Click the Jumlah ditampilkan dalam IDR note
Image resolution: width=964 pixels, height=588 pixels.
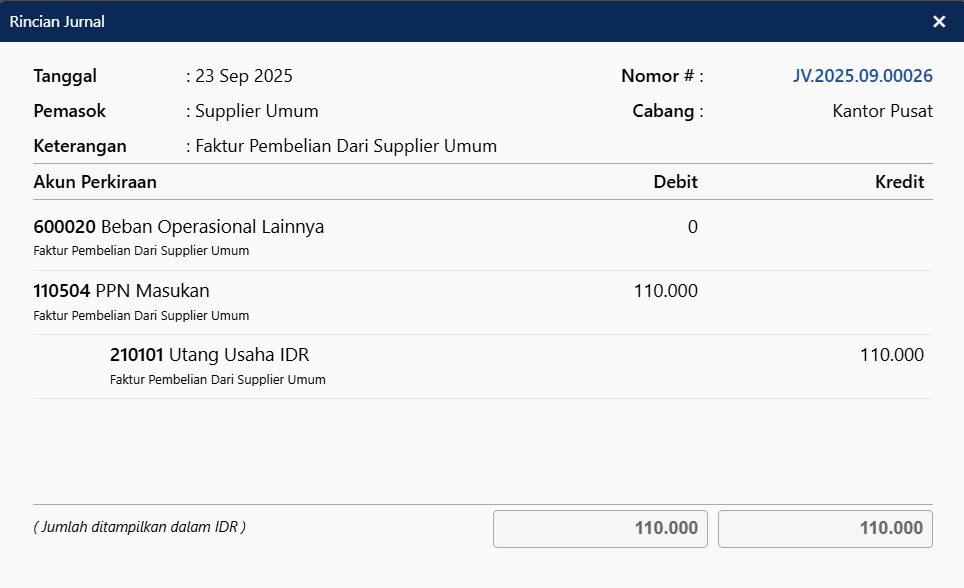point(139,526)
